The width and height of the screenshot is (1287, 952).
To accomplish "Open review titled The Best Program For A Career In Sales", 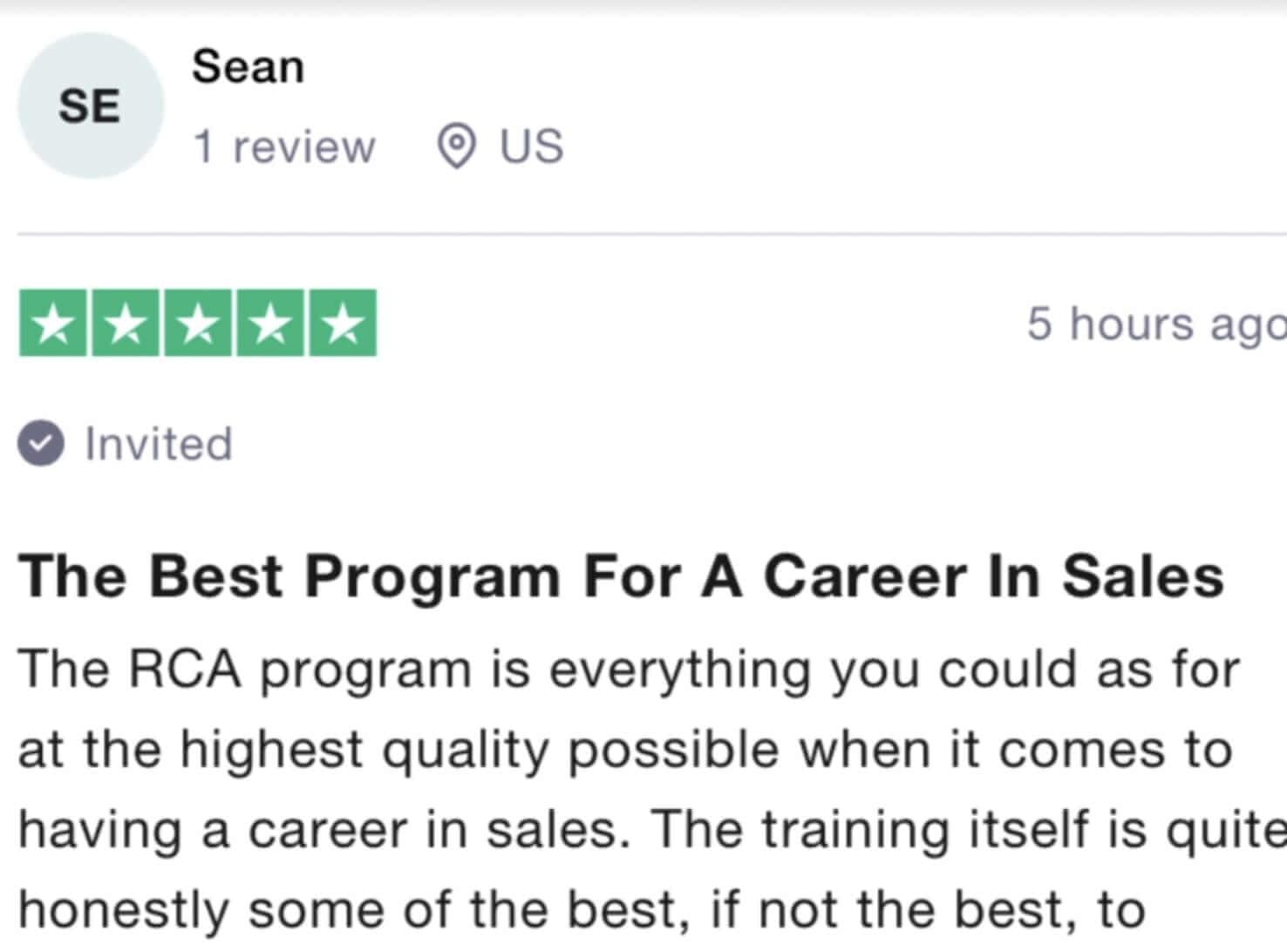I will (x=621, y=577).
